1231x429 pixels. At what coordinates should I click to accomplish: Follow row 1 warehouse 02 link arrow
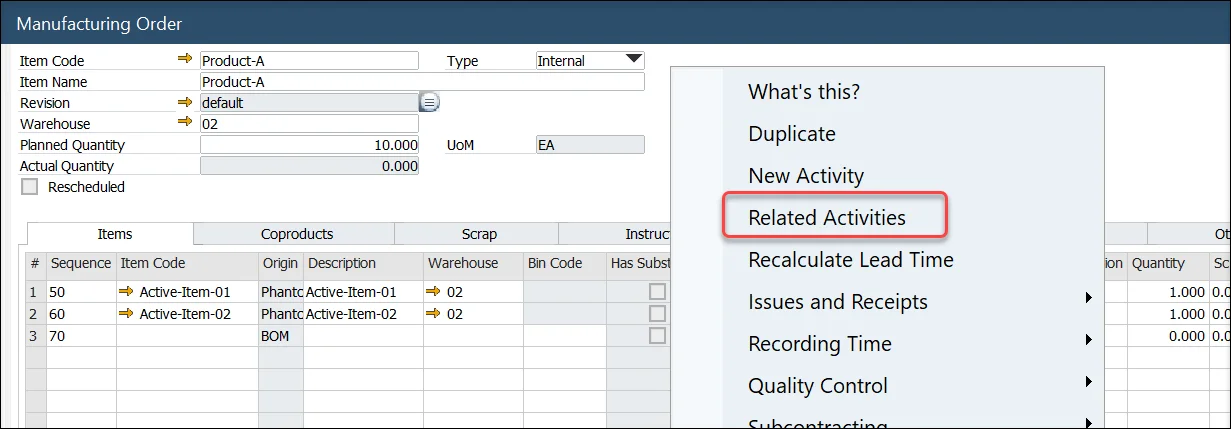click(x=434, y=292)
